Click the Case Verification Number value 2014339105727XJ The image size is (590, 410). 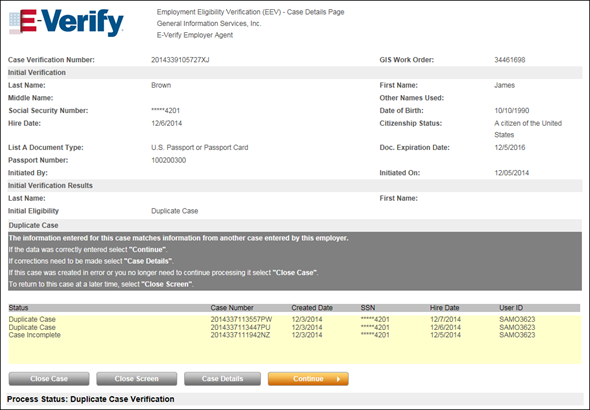tap(180, 60)
